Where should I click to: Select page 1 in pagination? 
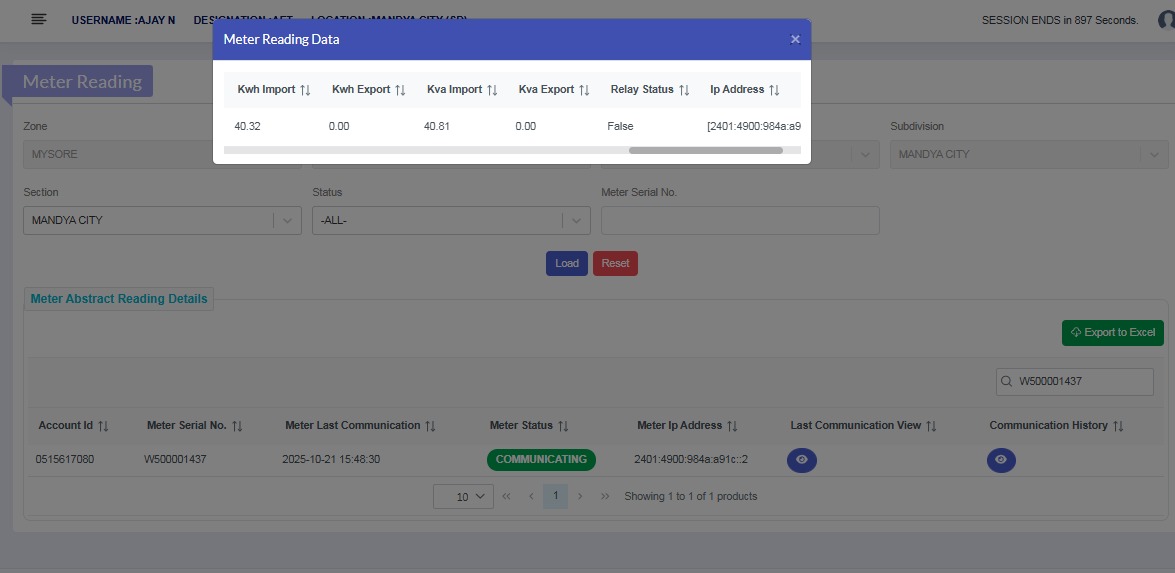pyautogui.click(x=555, y=497)
